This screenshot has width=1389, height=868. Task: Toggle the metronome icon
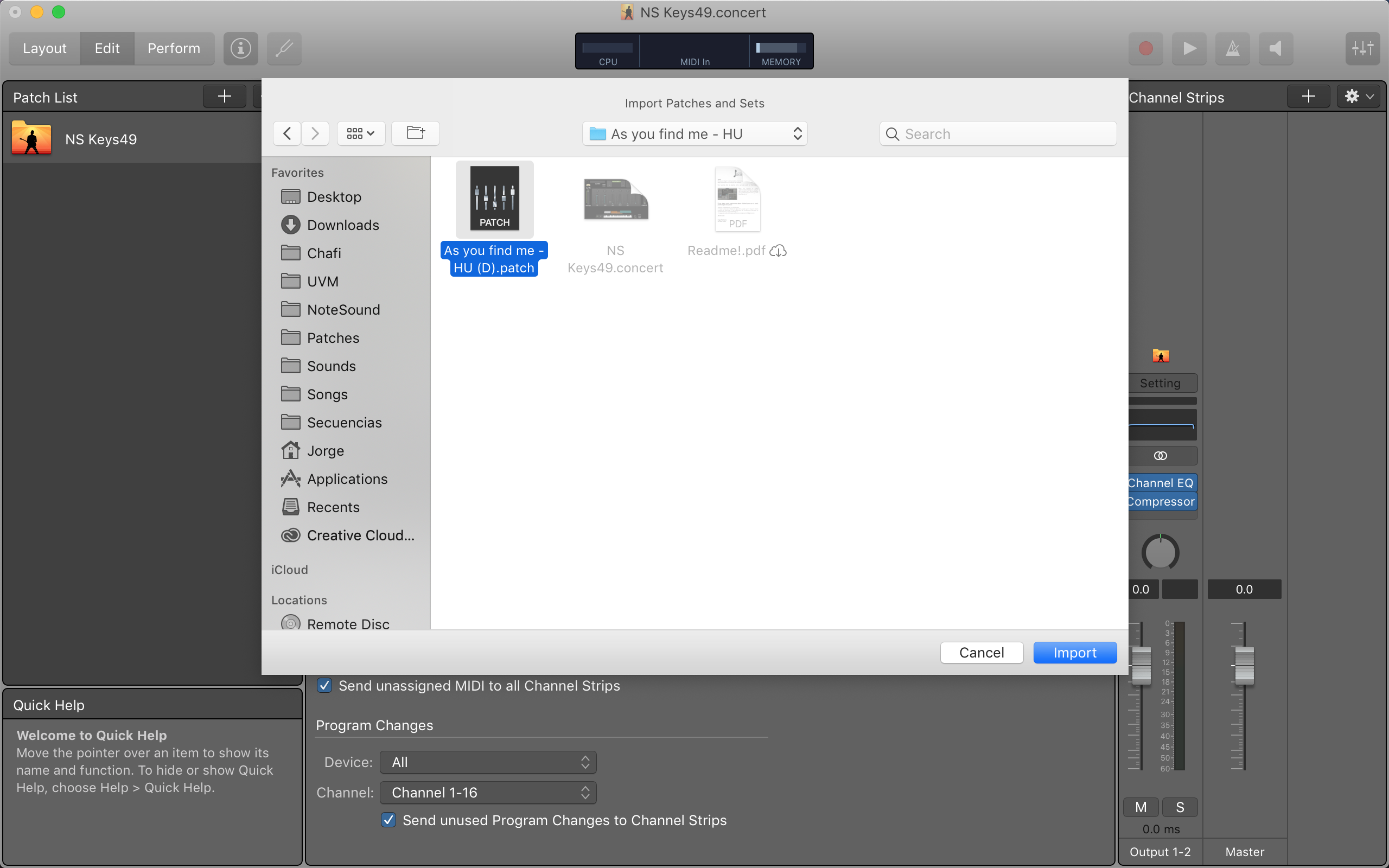tap(1232, 48)
